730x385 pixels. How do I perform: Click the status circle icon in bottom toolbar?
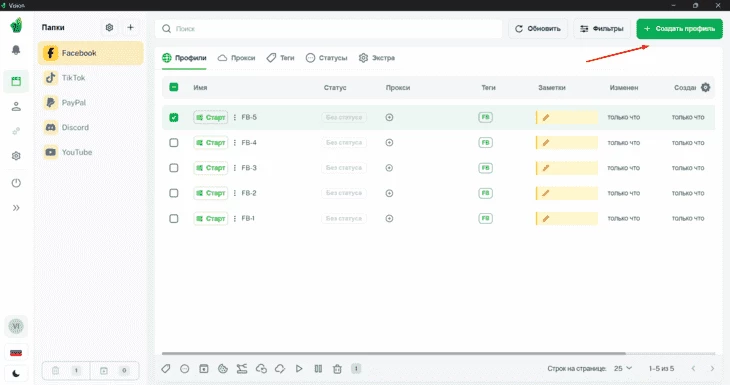pyautogui.click(x=185, y=369)
